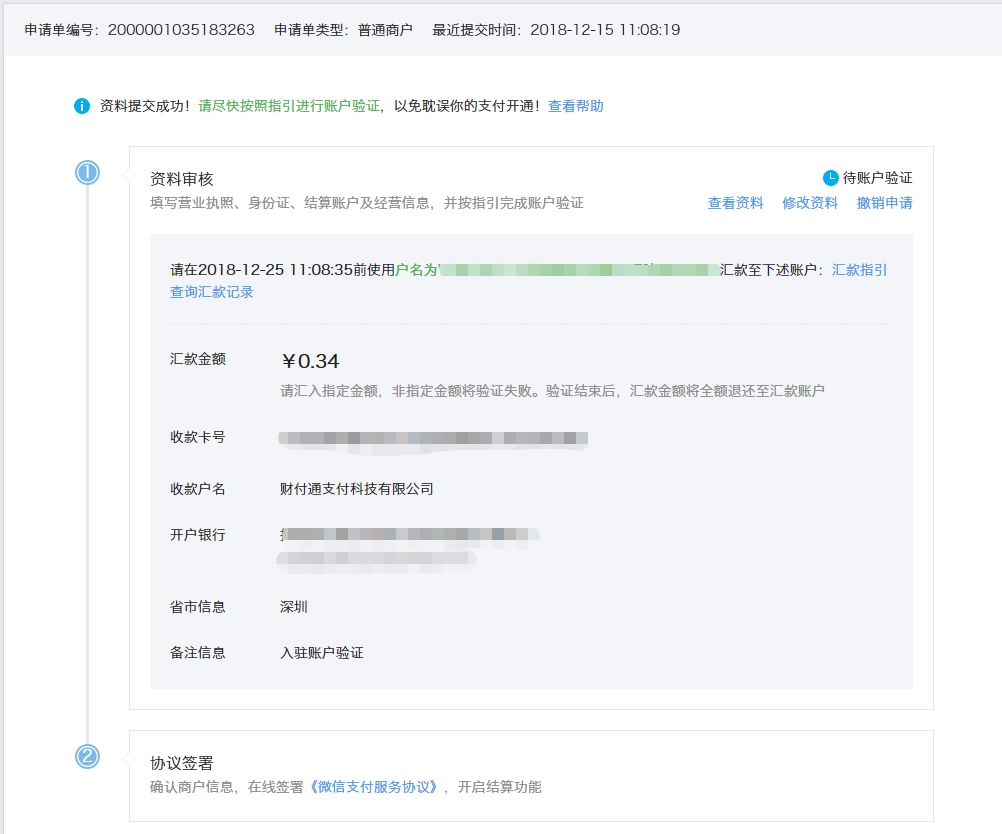Click the 汇款金额 label
This screenshot has width=1002, height=834.
197,359
